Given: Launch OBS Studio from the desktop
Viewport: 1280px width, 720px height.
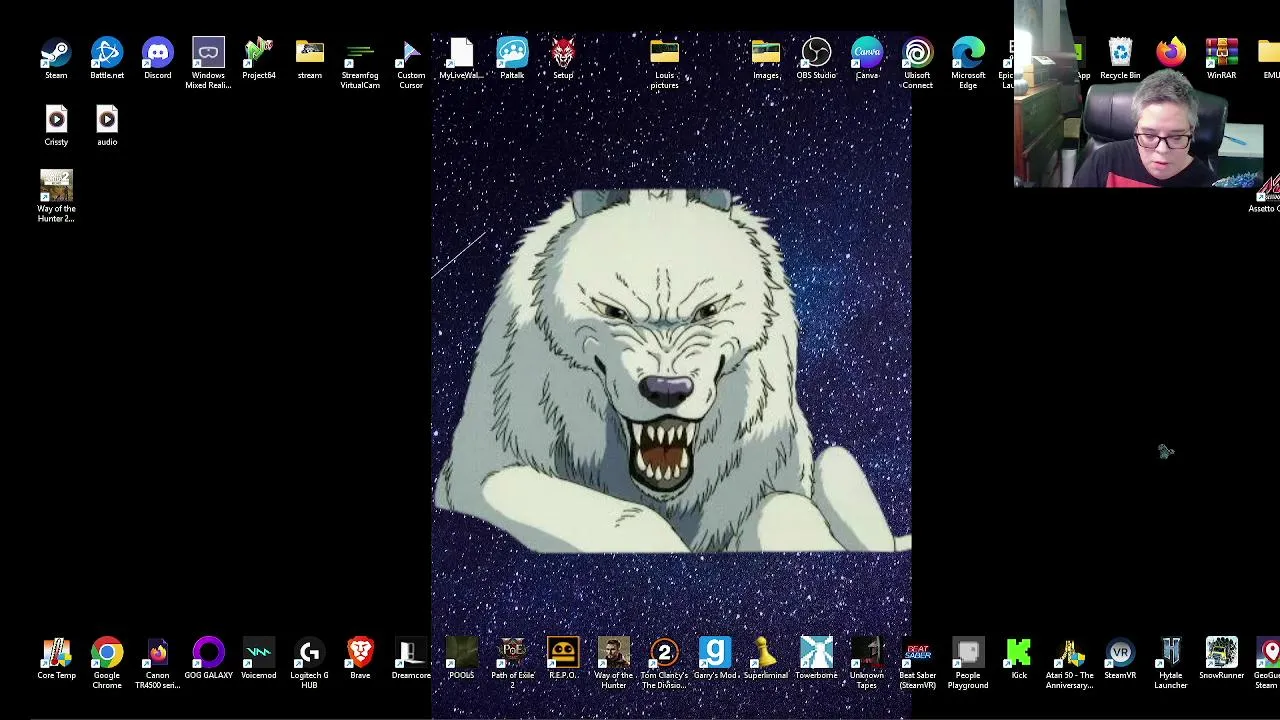Looking at the screenshot, I should (816, 53).
